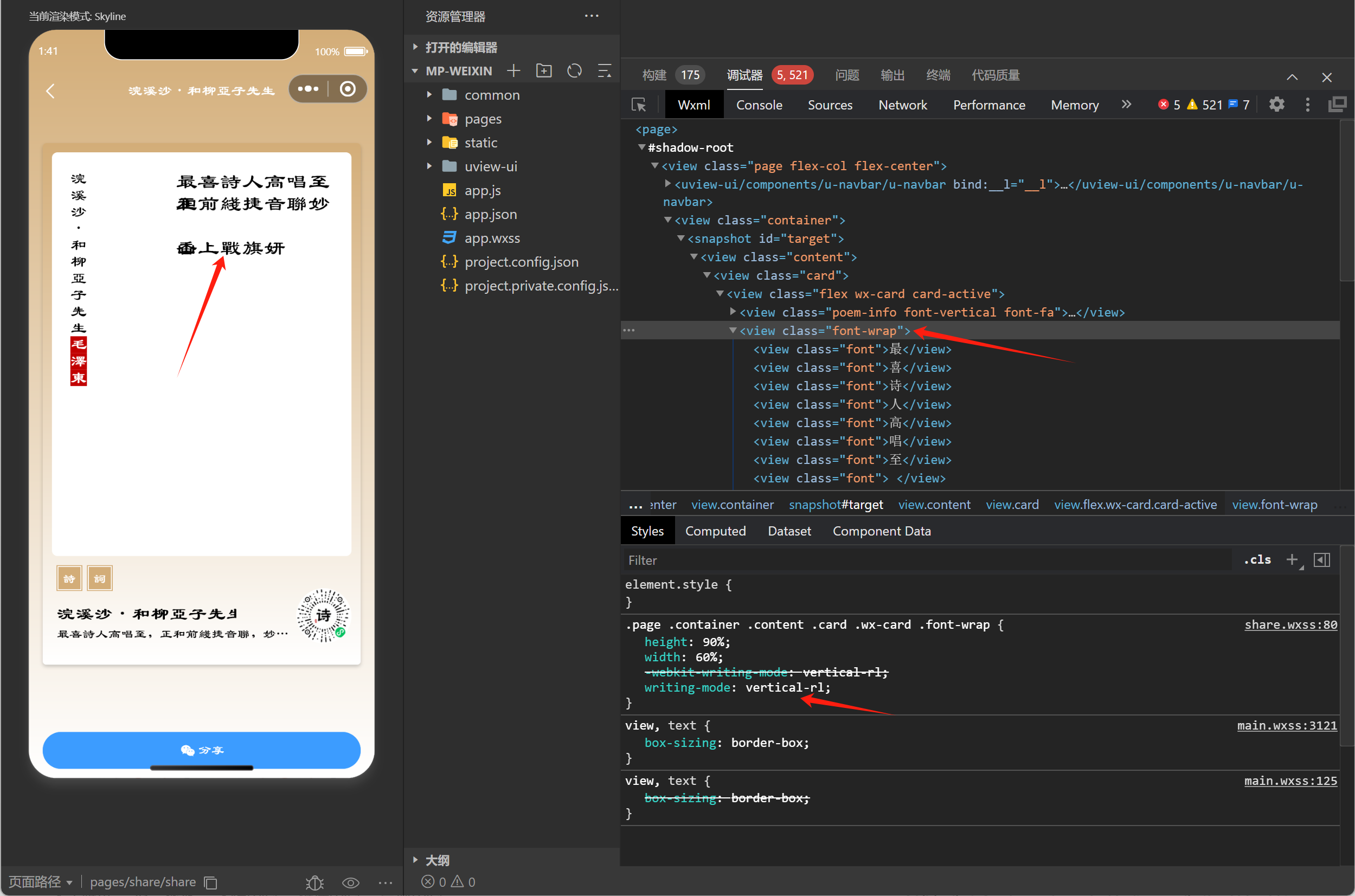The width and height of the screenshot is (1355, 896).
Task: Click the new folder icon in explorer
Action: click(543, 71)
